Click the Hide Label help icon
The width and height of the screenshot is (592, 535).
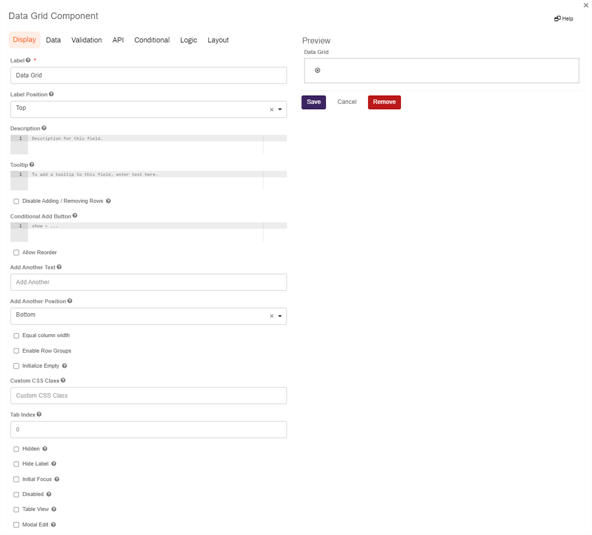pyautogui.click(x=54, y=464)
